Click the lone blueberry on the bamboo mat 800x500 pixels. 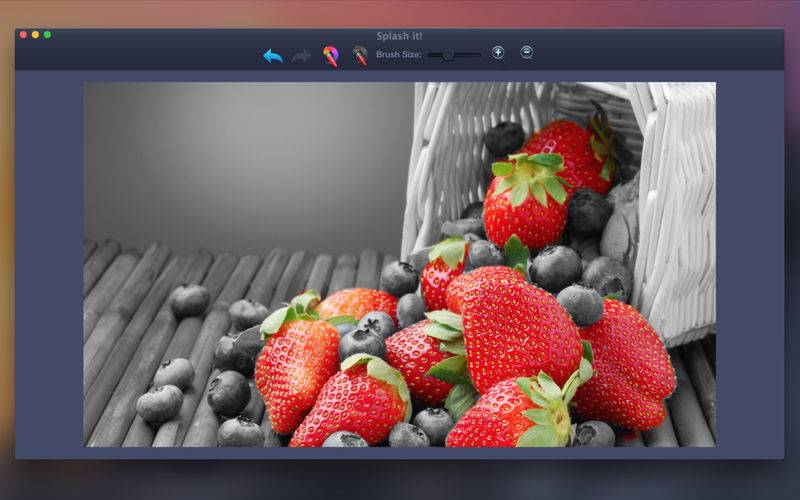(189, 300)
